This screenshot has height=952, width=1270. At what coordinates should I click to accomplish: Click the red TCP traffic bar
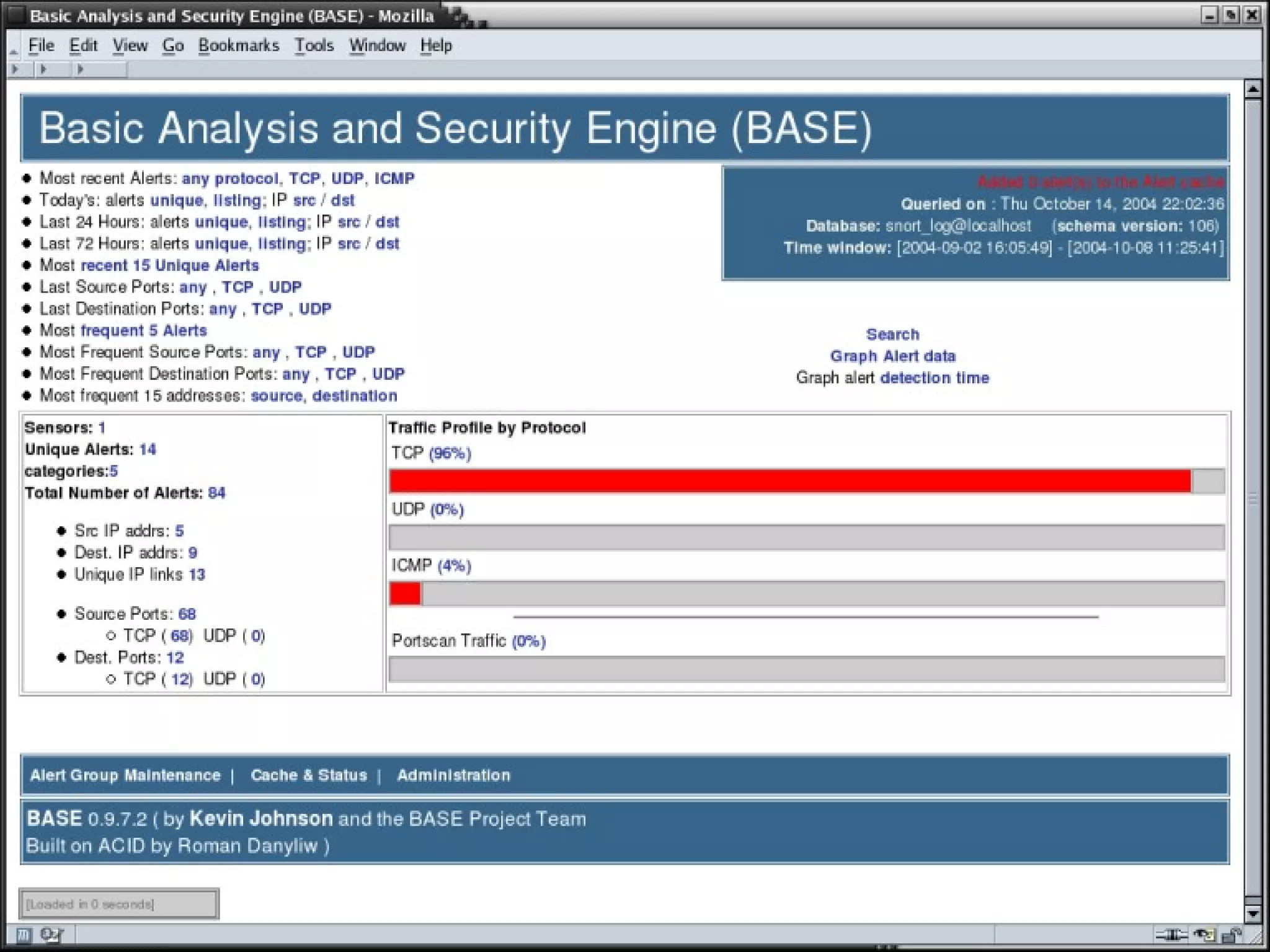(789, 481)
